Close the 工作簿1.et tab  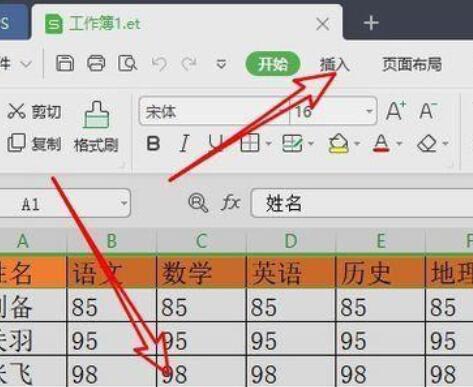[322, 24]
